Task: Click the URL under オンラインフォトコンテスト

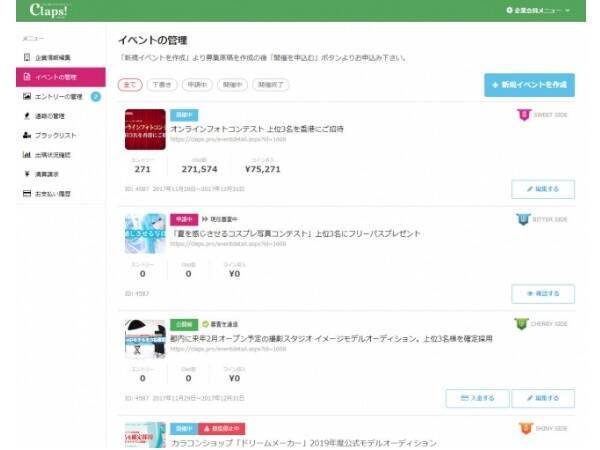Action: coord(228,140)
